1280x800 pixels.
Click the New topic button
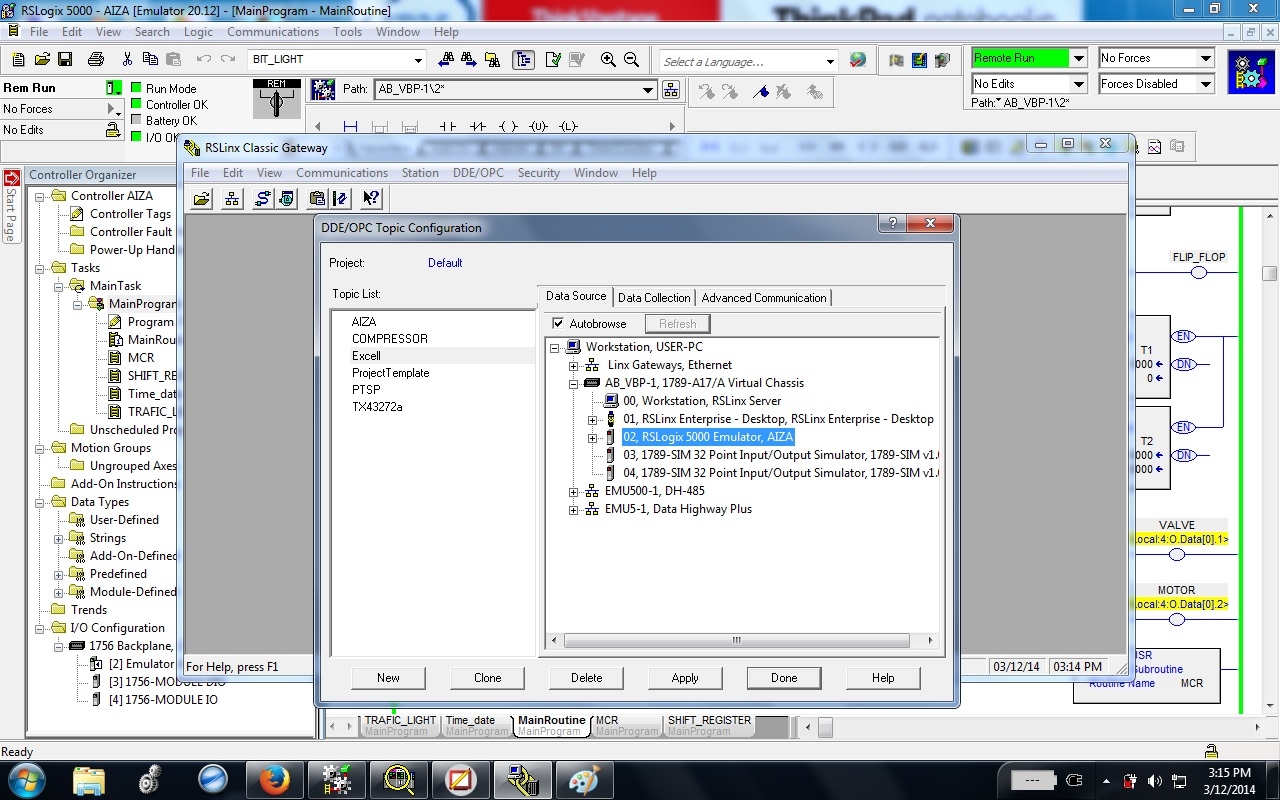click(x=388, y=678)
